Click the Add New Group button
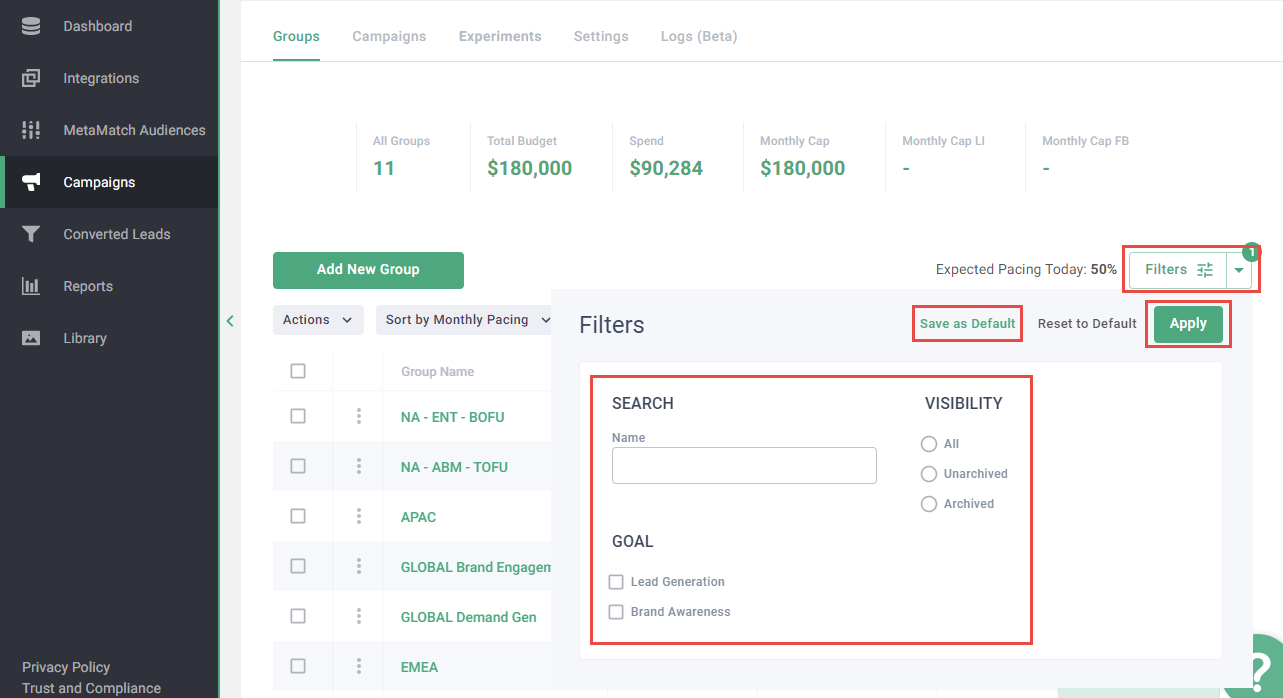The width and height of the screenshot is (1283, 698). click(368, 270)
